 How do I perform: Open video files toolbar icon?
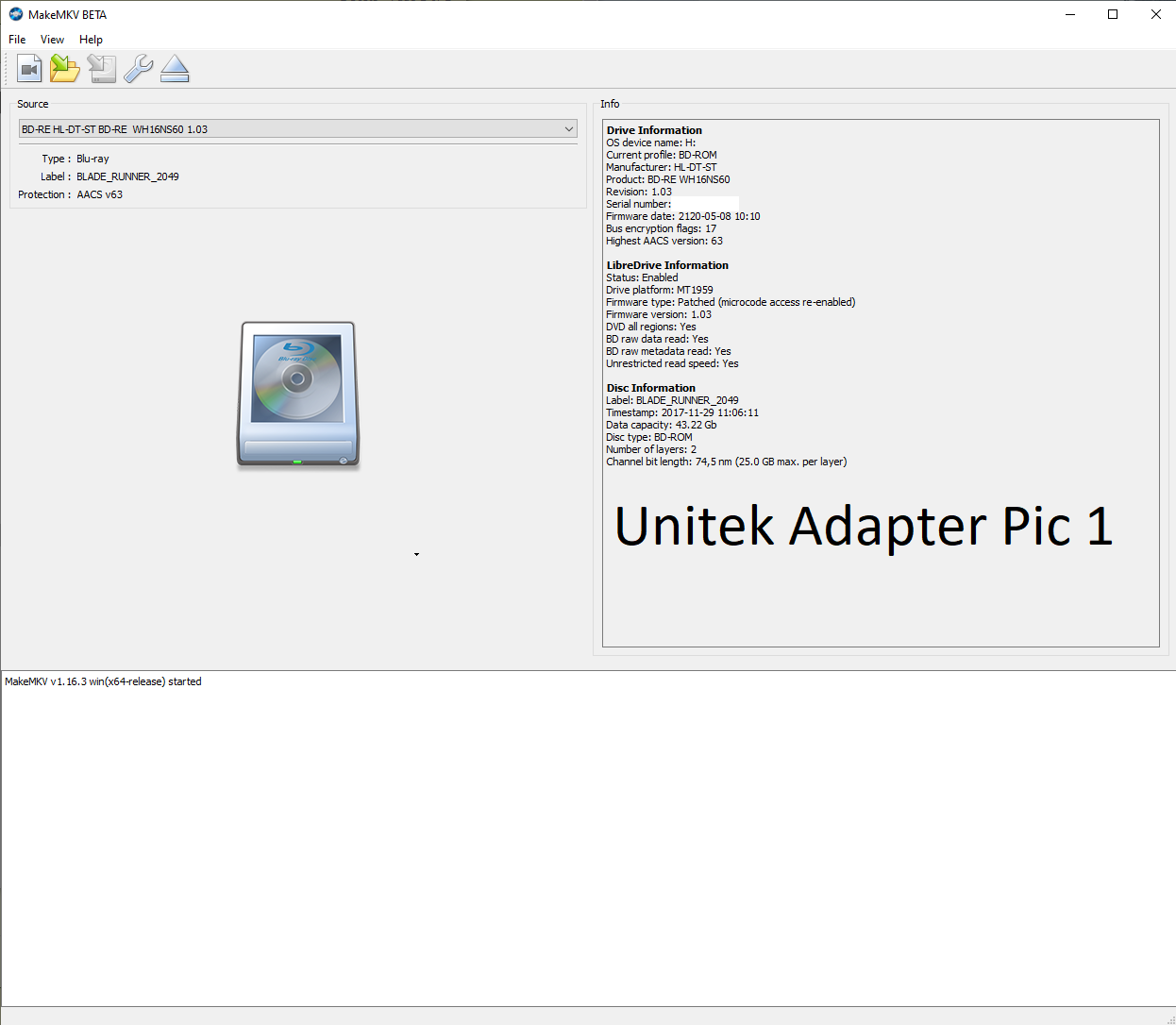(29, 69)
